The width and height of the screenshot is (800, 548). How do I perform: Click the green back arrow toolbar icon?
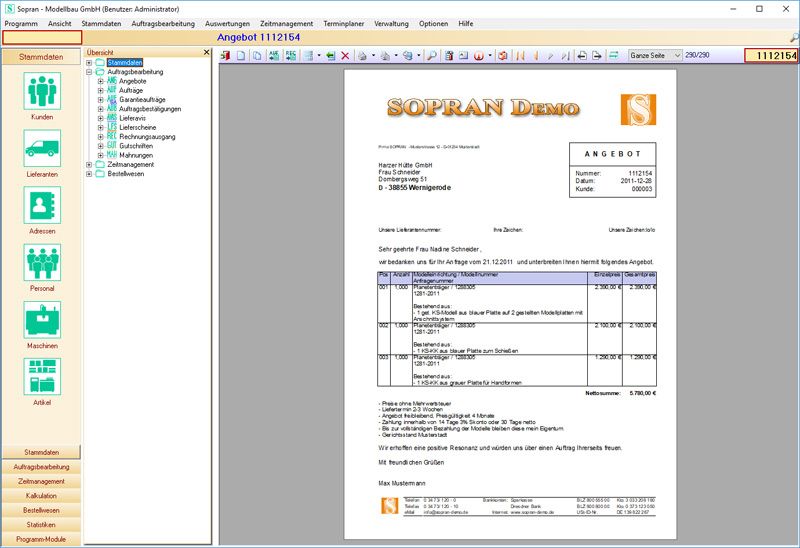pos(331,56)
